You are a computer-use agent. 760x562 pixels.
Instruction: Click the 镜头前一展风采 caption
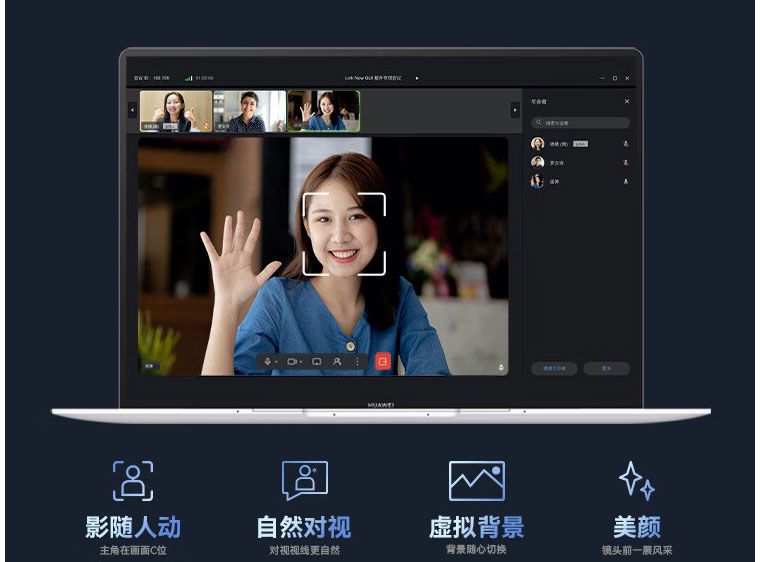(x=637, y=550)
